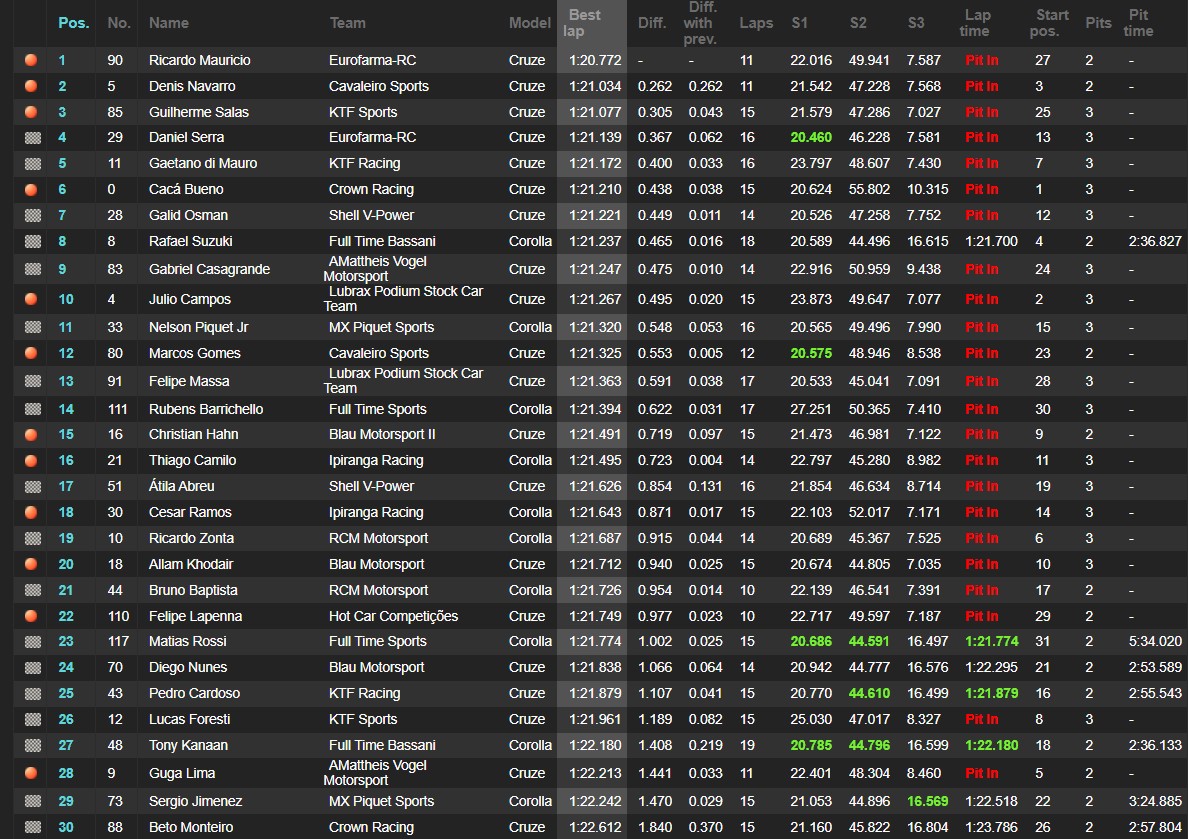The height and width of the screenshot is (839, 1188).
Task: Select Ricardo Mauricio's best lap 1:20.772
Action: pos(596,60)
